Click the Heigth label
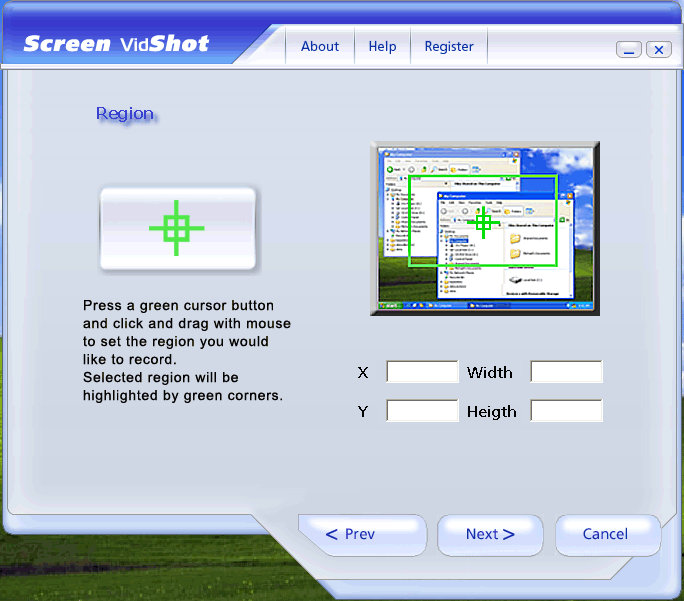 pyautogui.click(x=492, y=412)
